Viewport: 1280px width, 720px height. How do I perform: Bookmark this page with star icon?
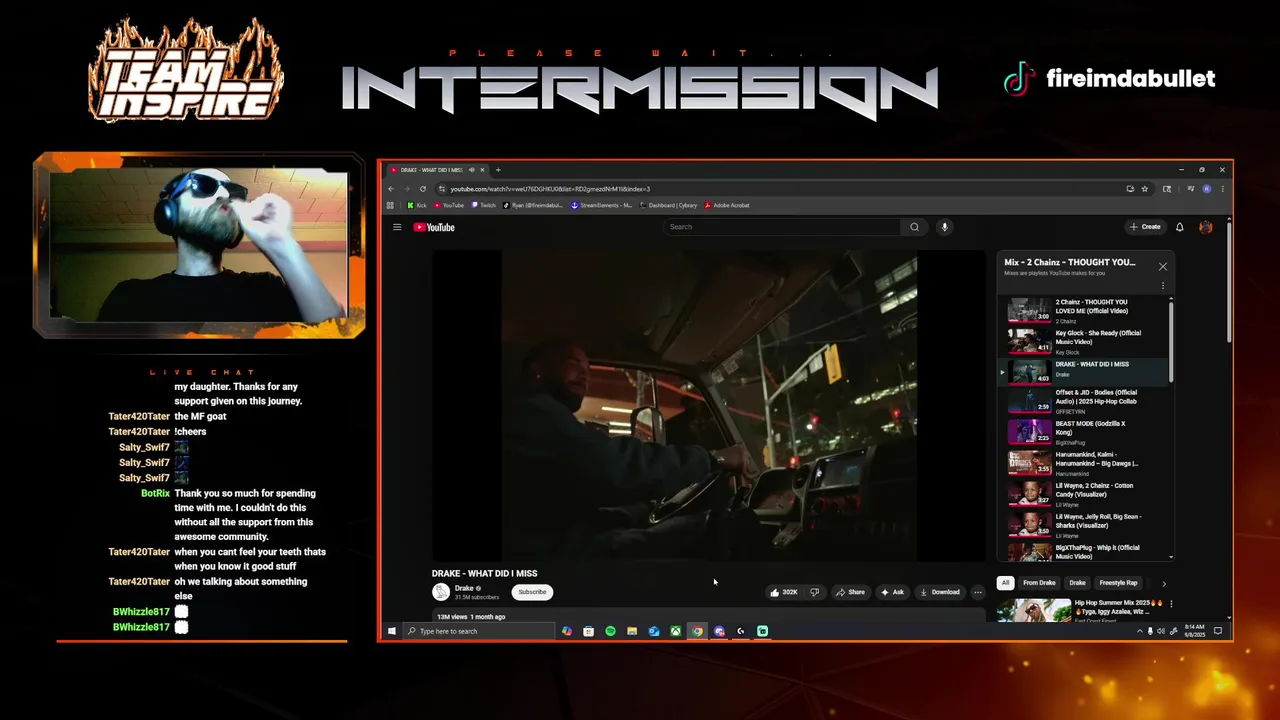click(x=1145, y=189)
